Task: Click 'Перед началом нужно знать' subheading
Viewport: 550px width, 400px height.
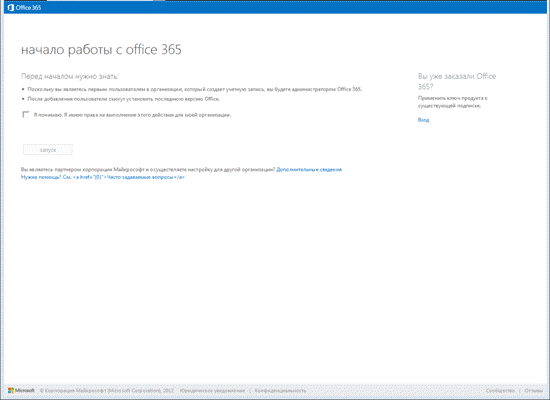Action: click(70, 76)
